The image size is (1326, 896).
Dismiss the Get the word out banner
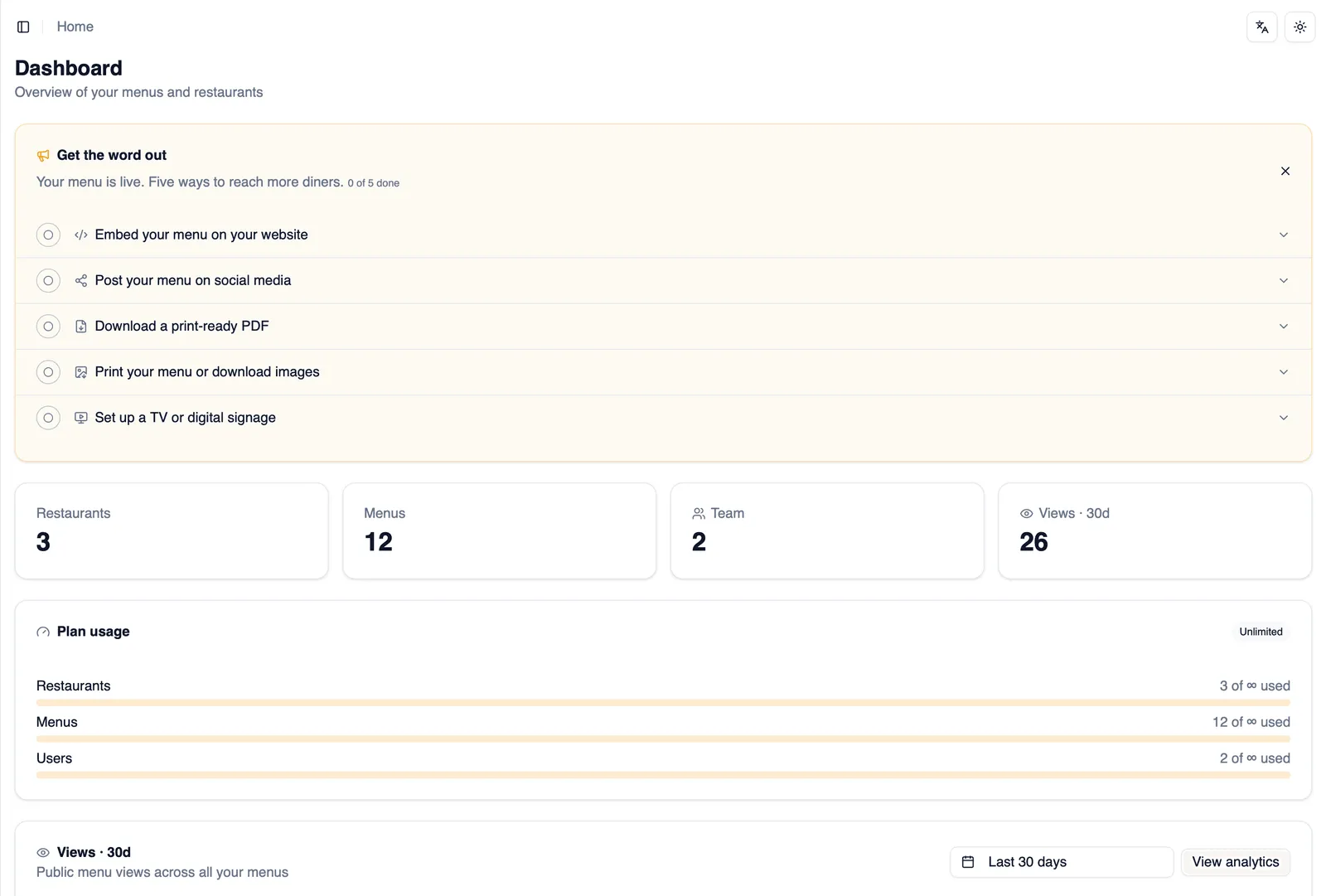point(1285,171)
